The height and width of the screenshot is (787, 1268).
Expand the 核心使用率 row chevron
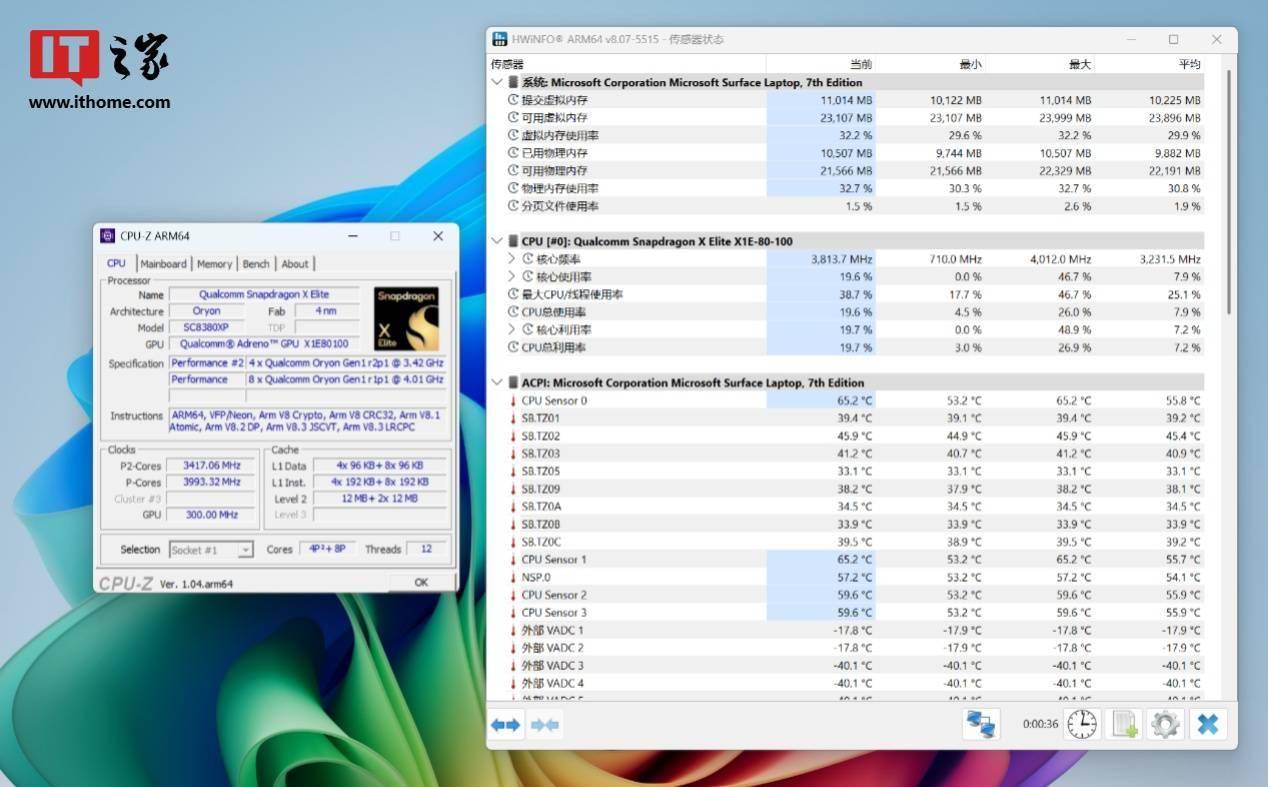coord(513,277)
